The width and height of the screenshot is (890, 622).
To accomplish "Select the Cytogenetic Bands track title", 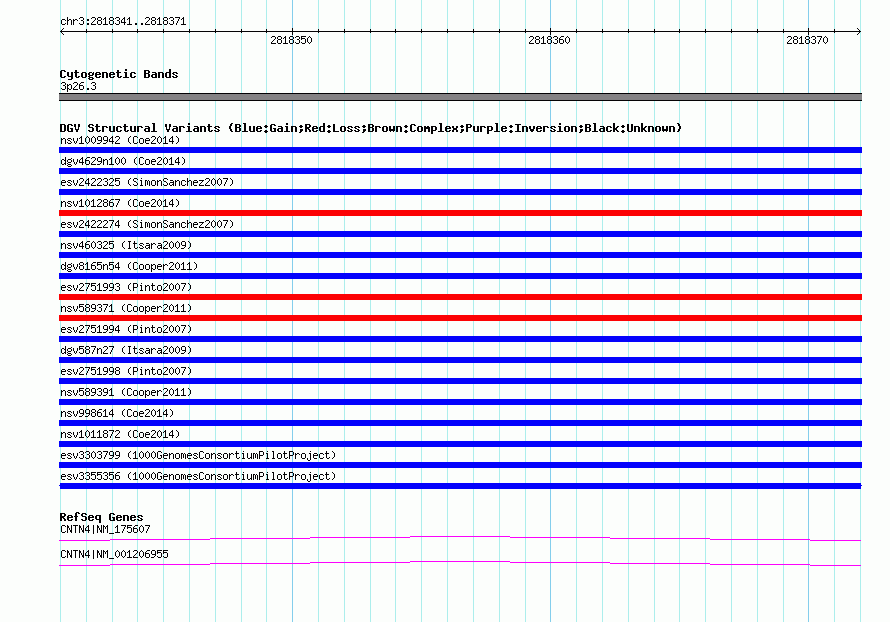I will 119,74.
